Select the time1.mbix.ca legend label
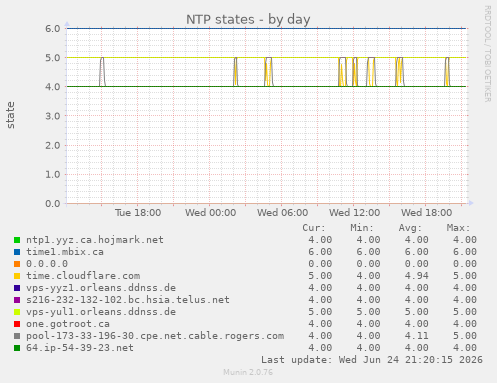497x383 pixels. point(65,252)
